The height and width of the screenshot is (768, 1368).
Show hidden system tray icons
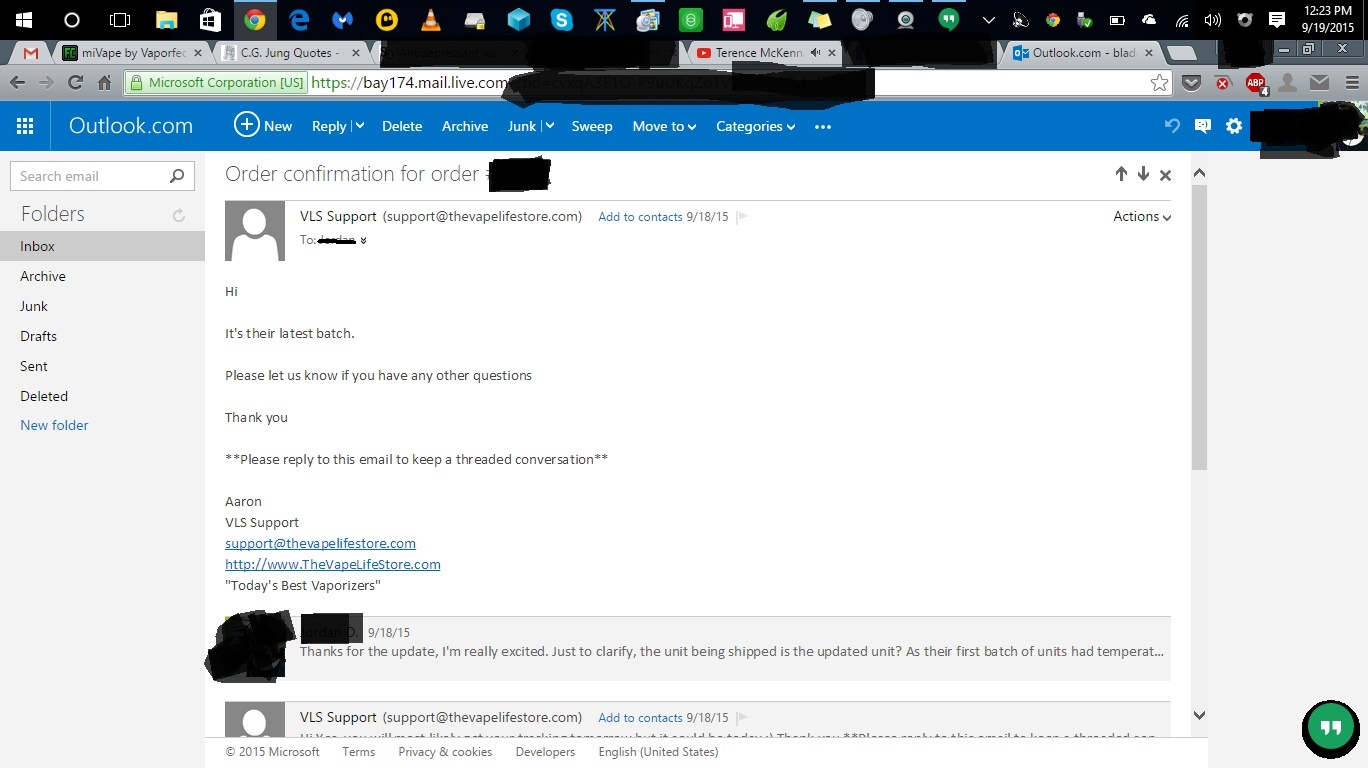988,19
